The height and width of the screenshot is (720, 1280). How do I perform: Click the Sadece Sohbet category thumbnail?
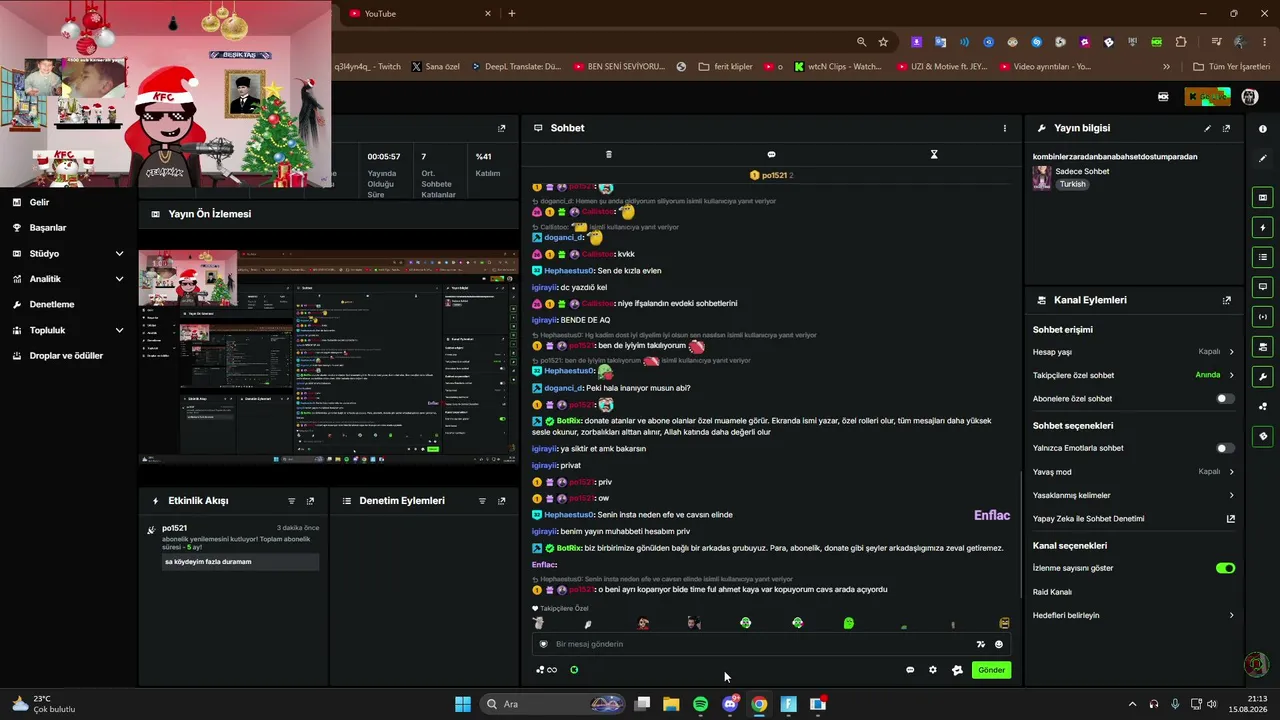pyautogui.click(x=1042, y=178)
